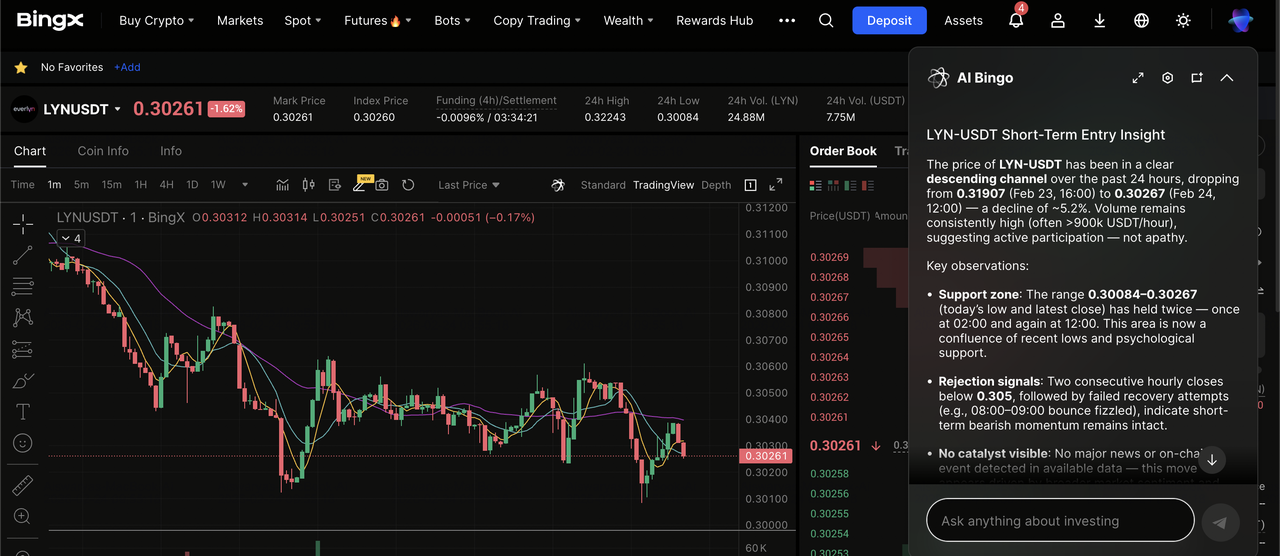
Task: Collapse the AI Bingo panel
Action: tap(1227, 78)
